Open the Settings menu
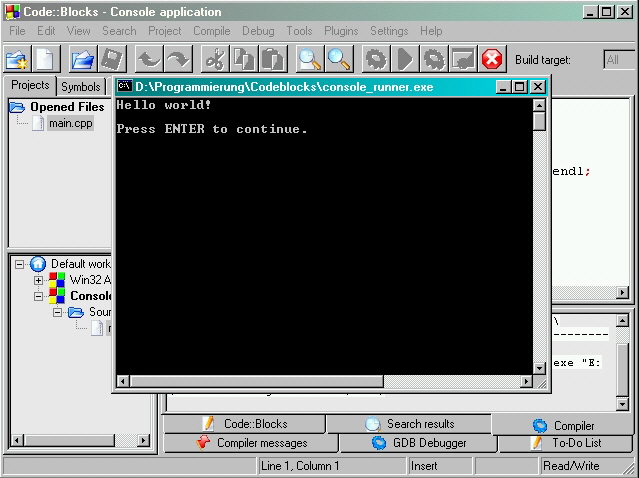 click(389, 31)
